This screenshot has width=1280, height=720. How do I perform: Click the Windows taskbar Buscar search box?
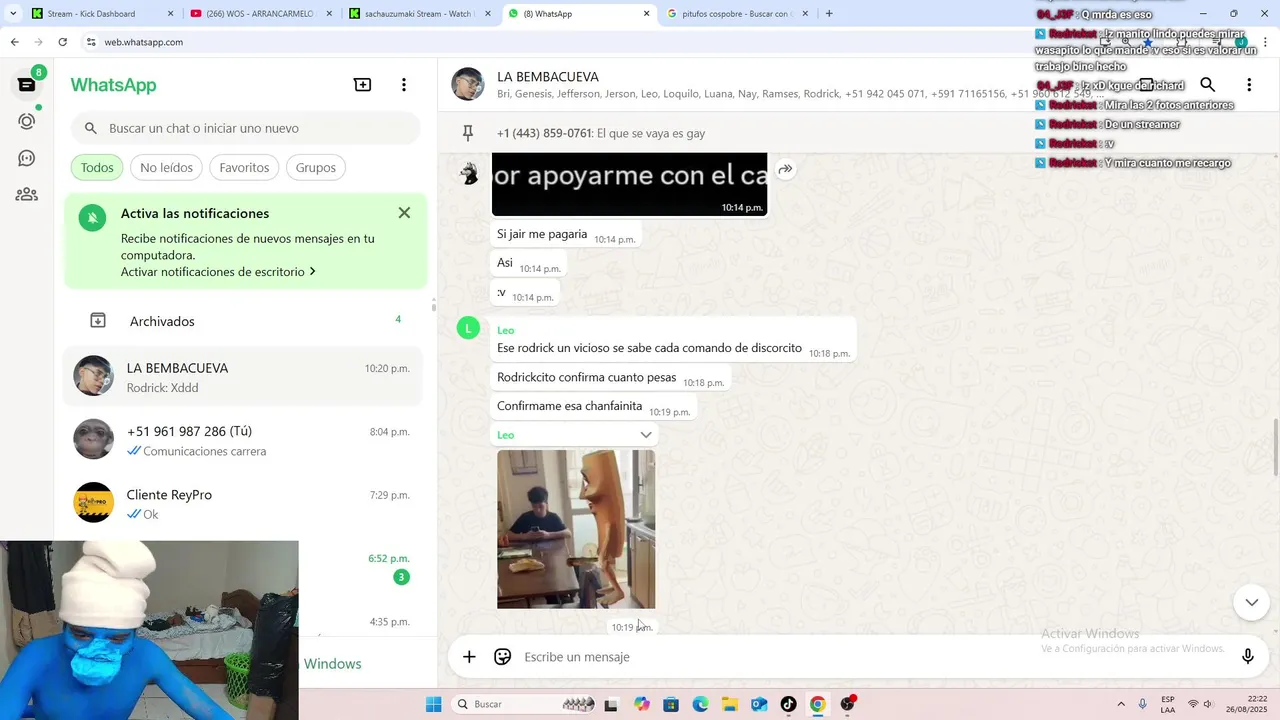click(x=523, y=704)
